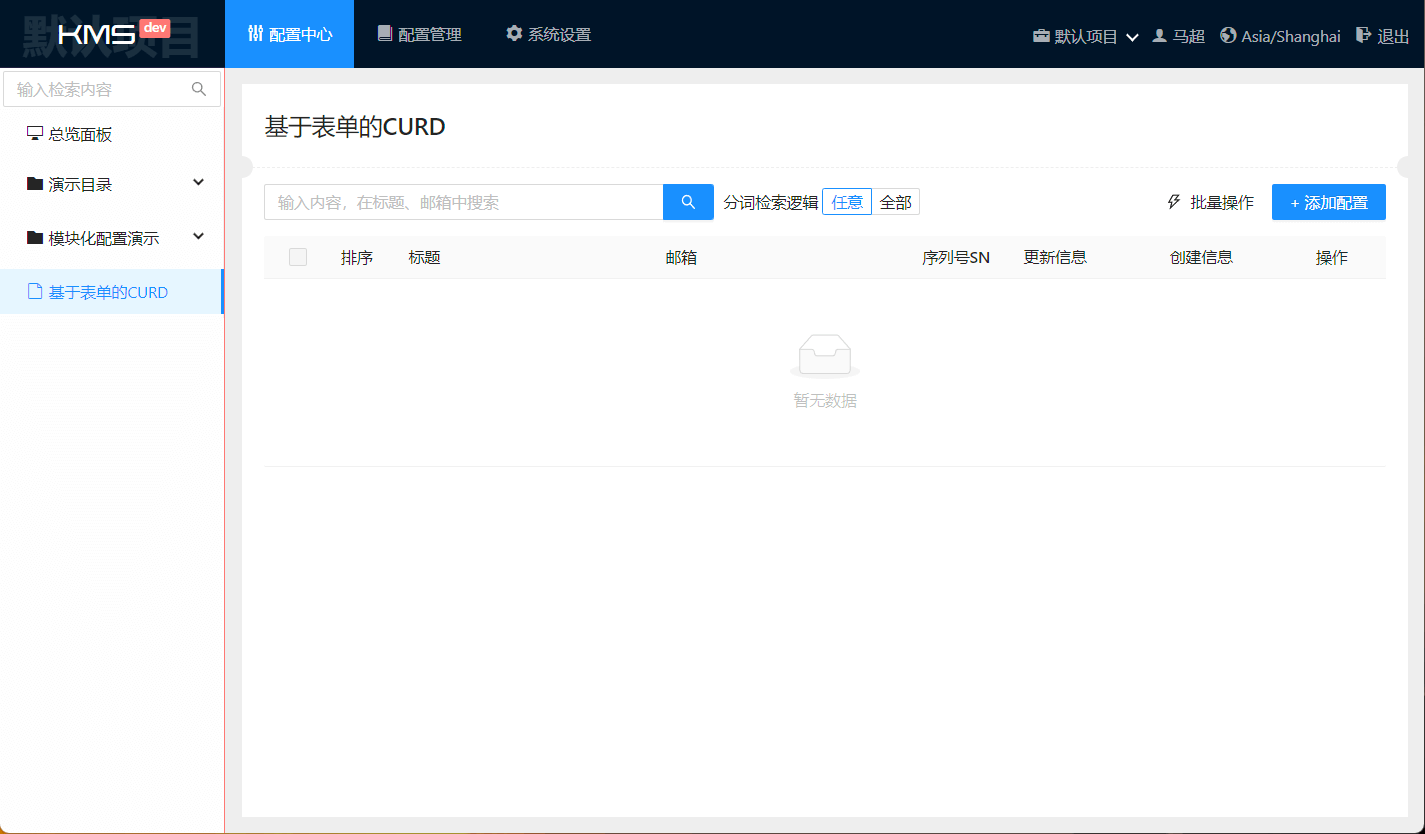Select the 任意 search logic option
Image resolution: width=1425 pixels, height=834 pixels.
tap(847, 202)
